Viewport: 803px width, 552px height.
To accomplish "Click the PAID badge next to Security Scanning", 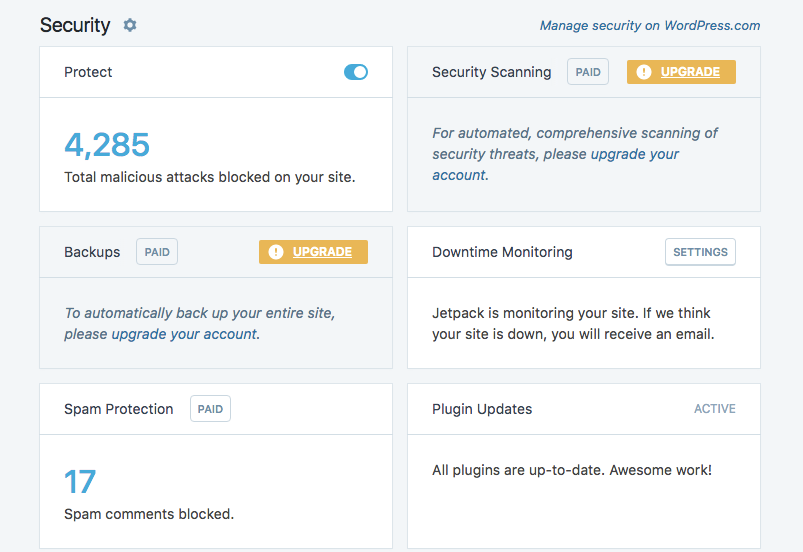I will 588,72.
